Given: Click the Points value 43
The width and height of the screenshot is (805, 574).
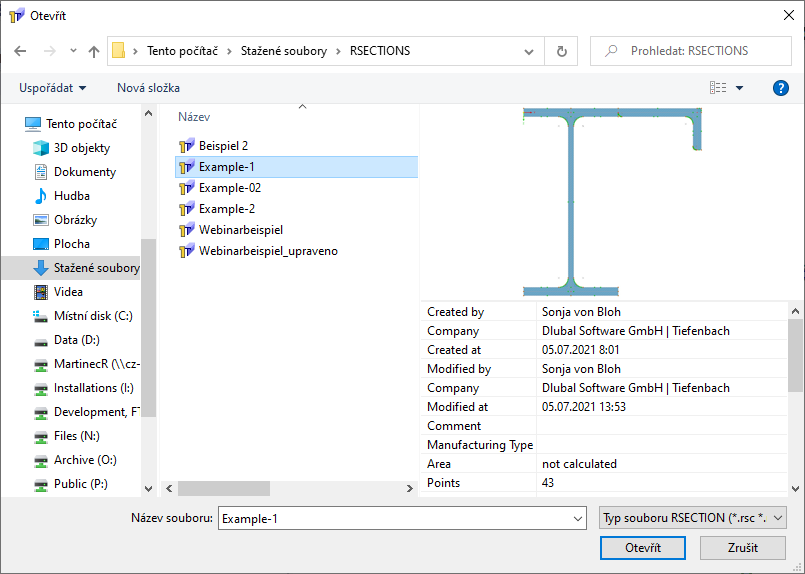Looking at the screenshot, I should [x=548, y=483].
